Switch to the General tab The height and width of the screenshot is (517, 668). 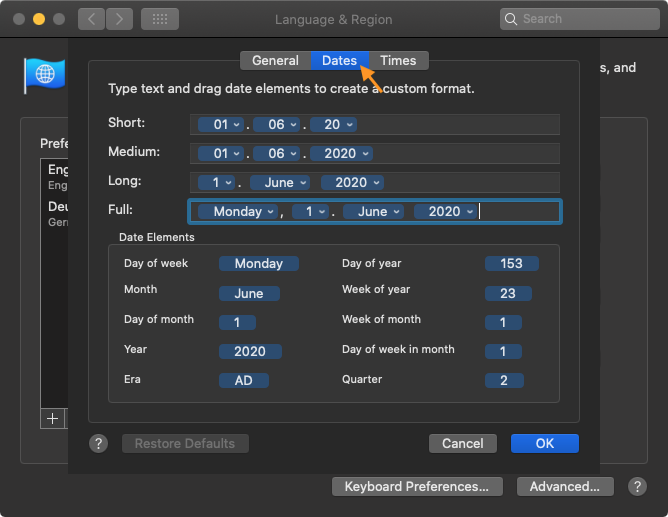tap(275, 60)
